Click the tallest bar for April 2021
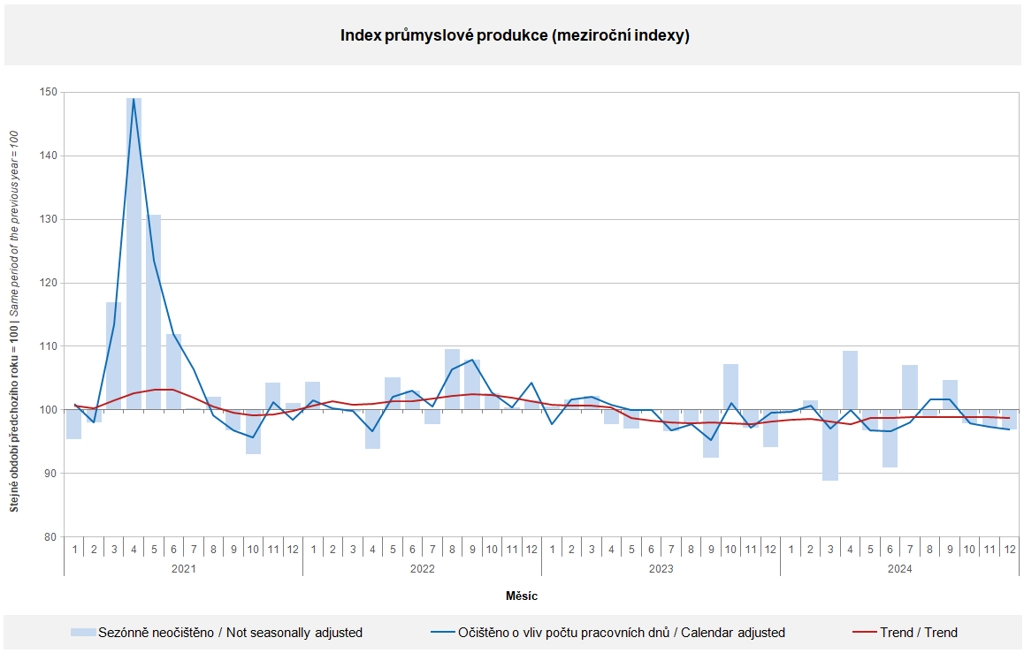 click(x=134, y=253)
